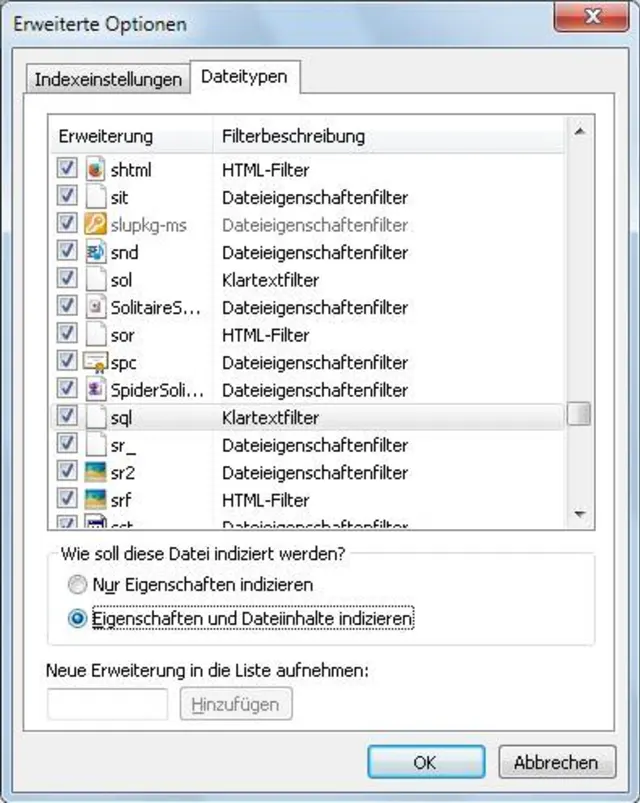Switch to the Indexeinstellungen tab
The image size is (640, 803).
(x=108, y=79)
